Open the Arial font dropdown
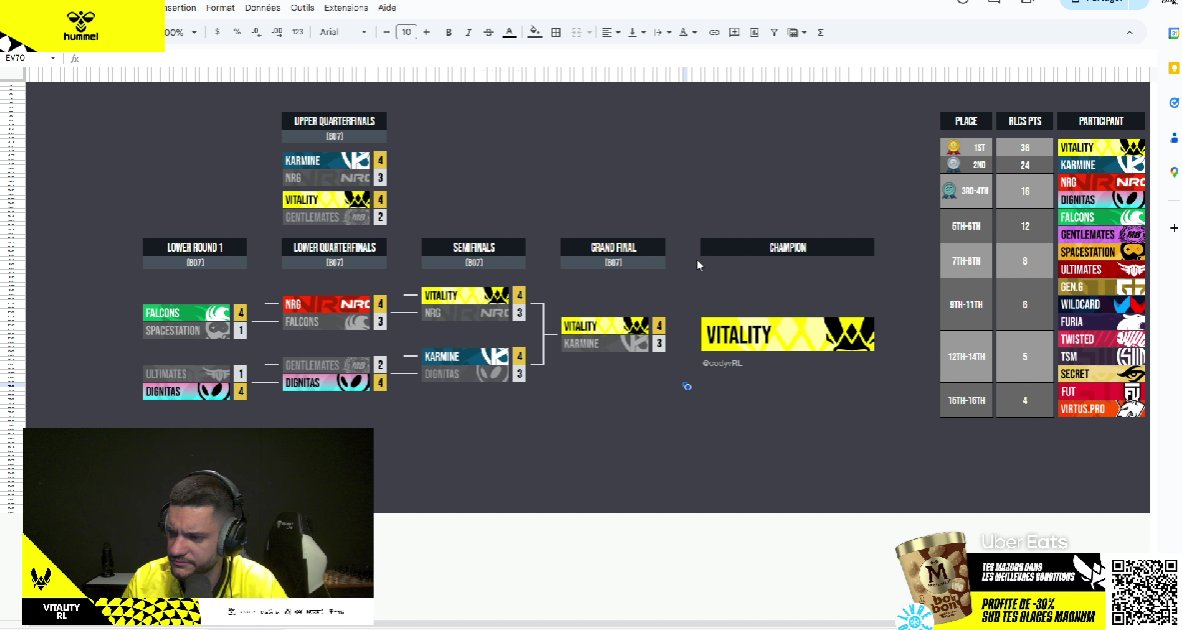This screenshot has width=1182, height=630. 343,32
